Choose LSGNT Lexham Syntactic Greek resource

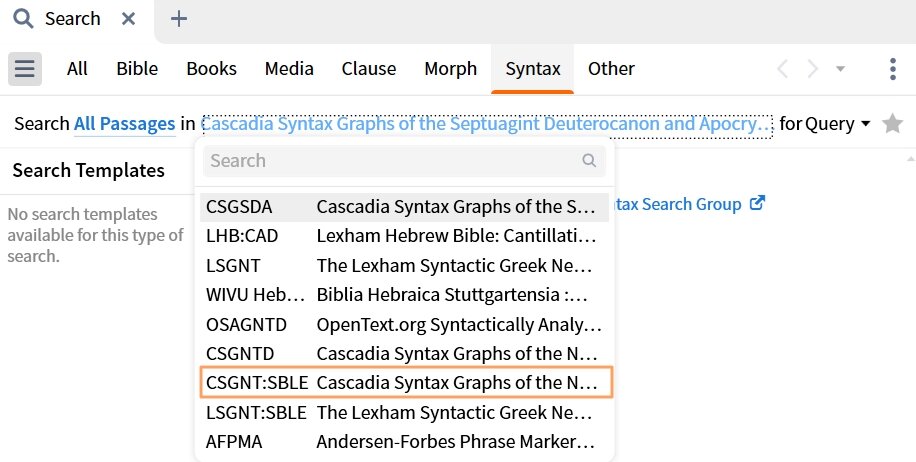coord(404,266)
